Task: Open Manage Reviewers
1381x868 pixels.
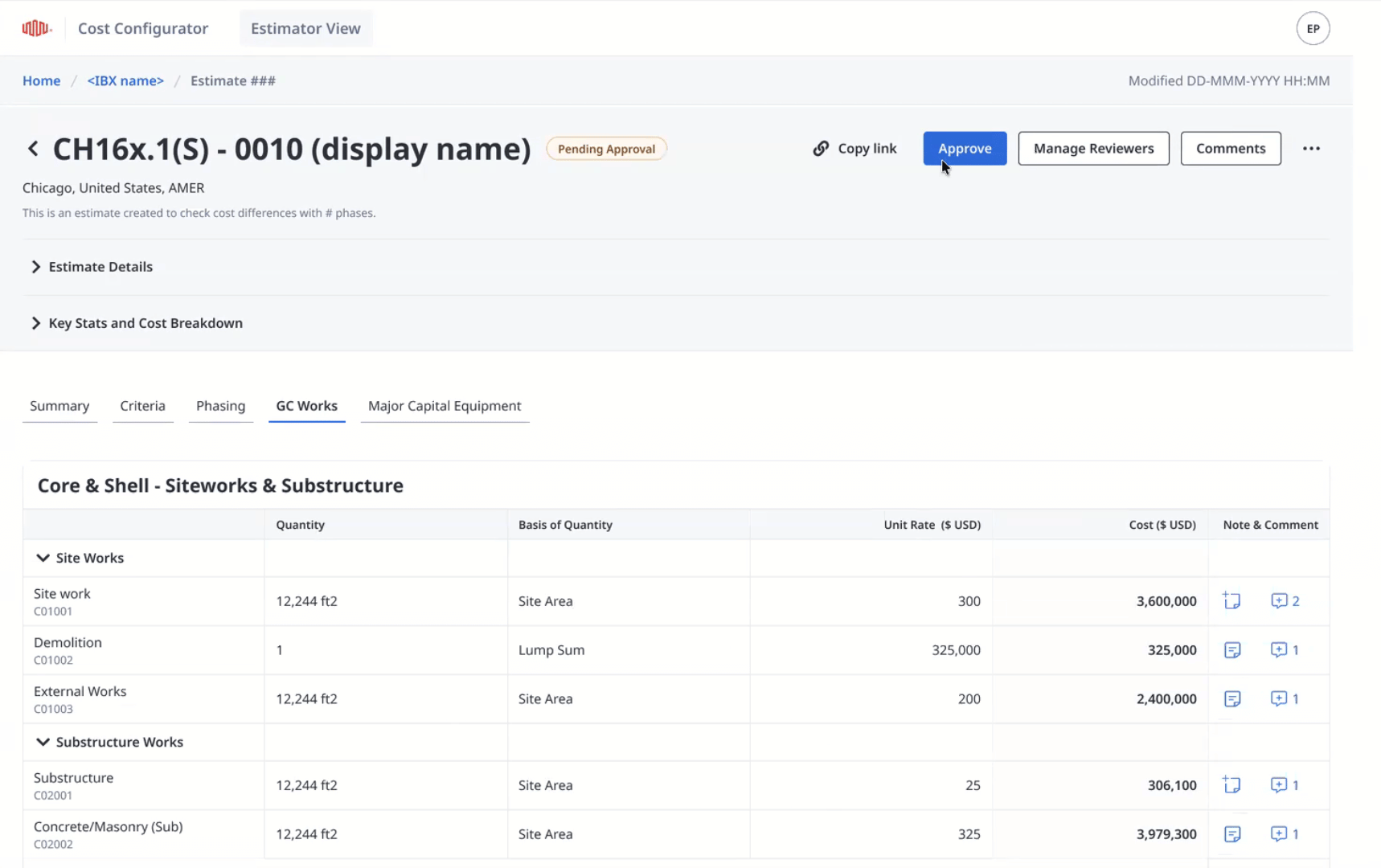Action: click(x=1093, y=149)
